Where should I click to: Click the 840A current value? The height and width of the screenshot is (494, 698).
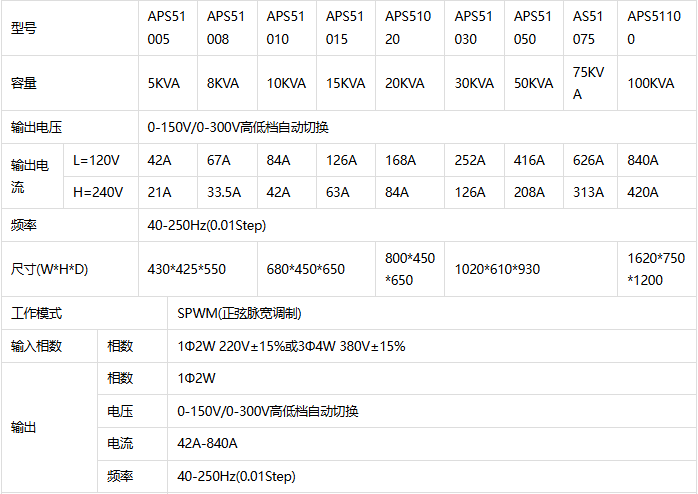click(643, 160)
